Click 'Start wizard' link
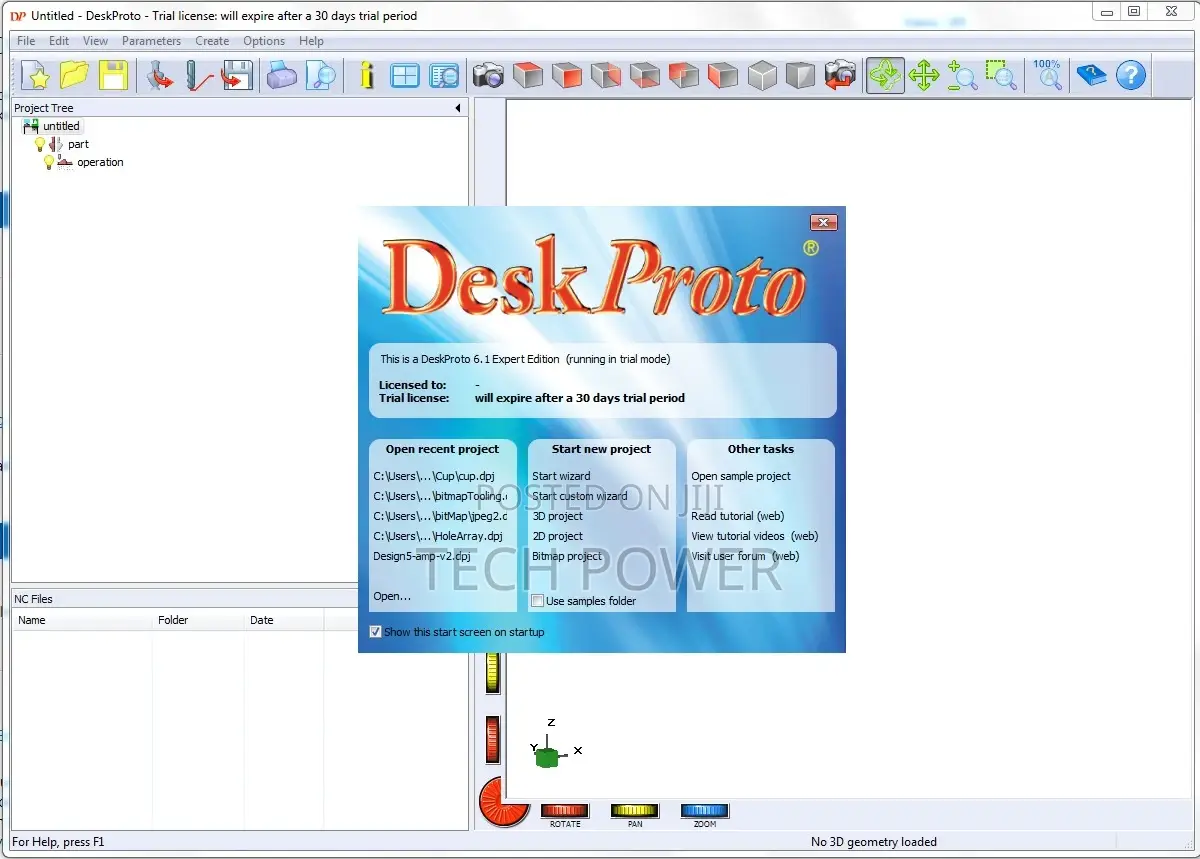The width and height of the screenshot is (1200, 859). [x=561, y=476]
